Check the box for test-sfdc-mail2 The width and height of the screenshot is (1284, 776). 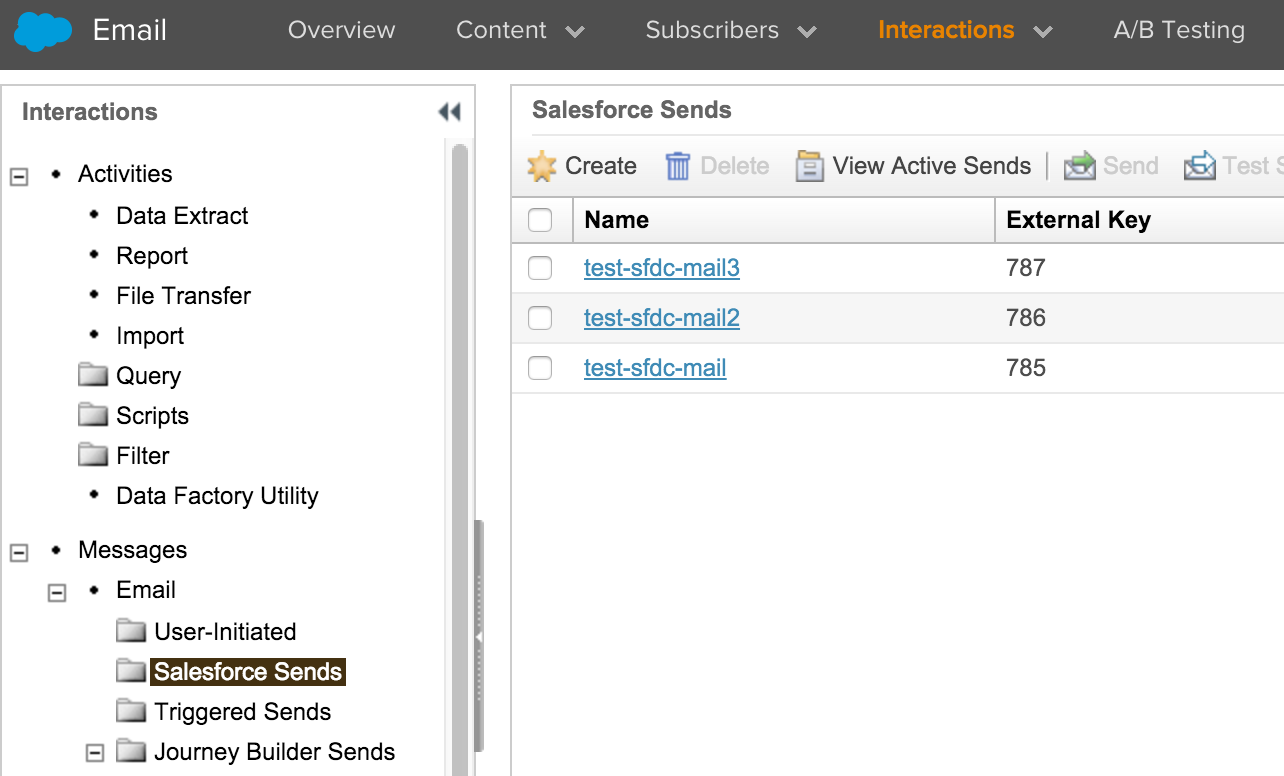(540, 318)
